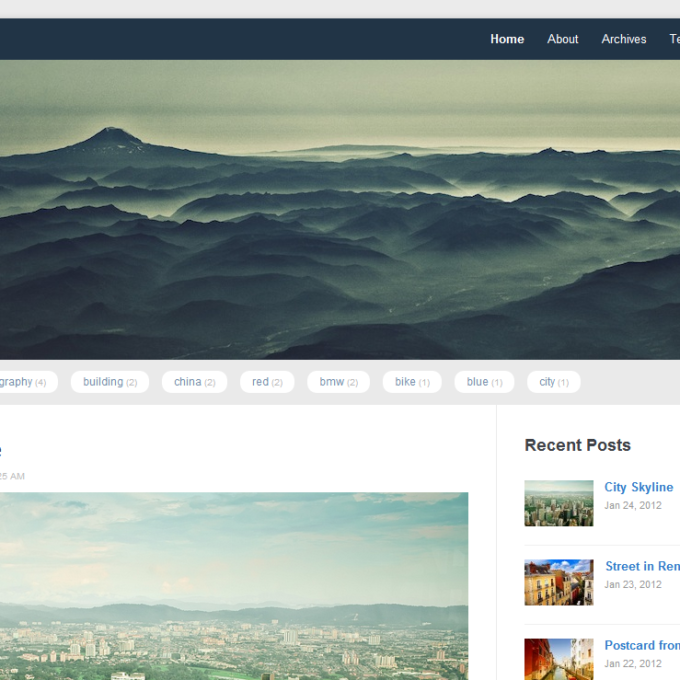Click the Postcard post canal thumbnail
Image resolution: width=680 pixels, height=680 pixels.
[558, 659]
